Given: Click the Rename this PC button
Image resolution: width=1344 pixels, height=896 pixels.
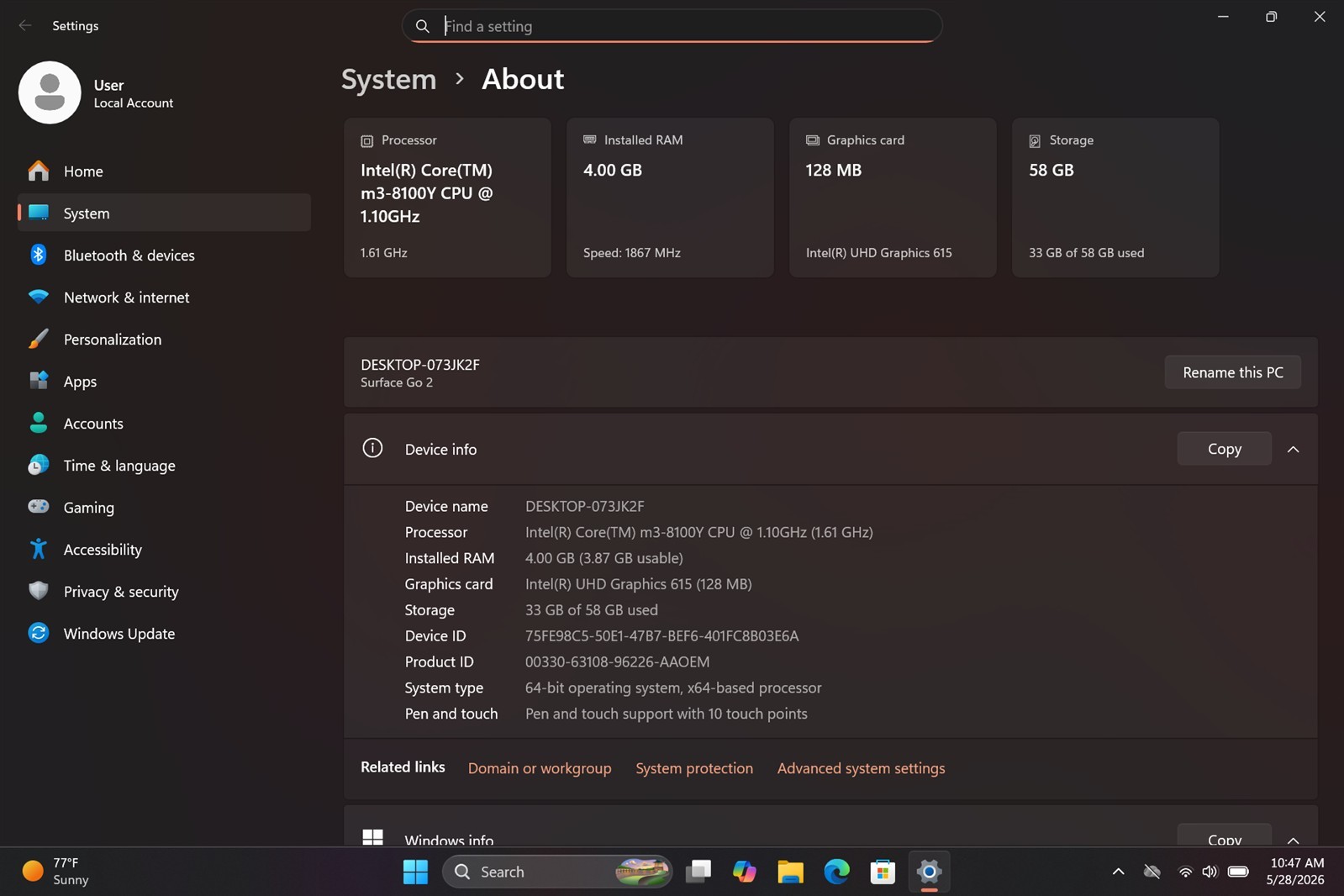Looking at the screenshot, I should (x=1232, y=372).
